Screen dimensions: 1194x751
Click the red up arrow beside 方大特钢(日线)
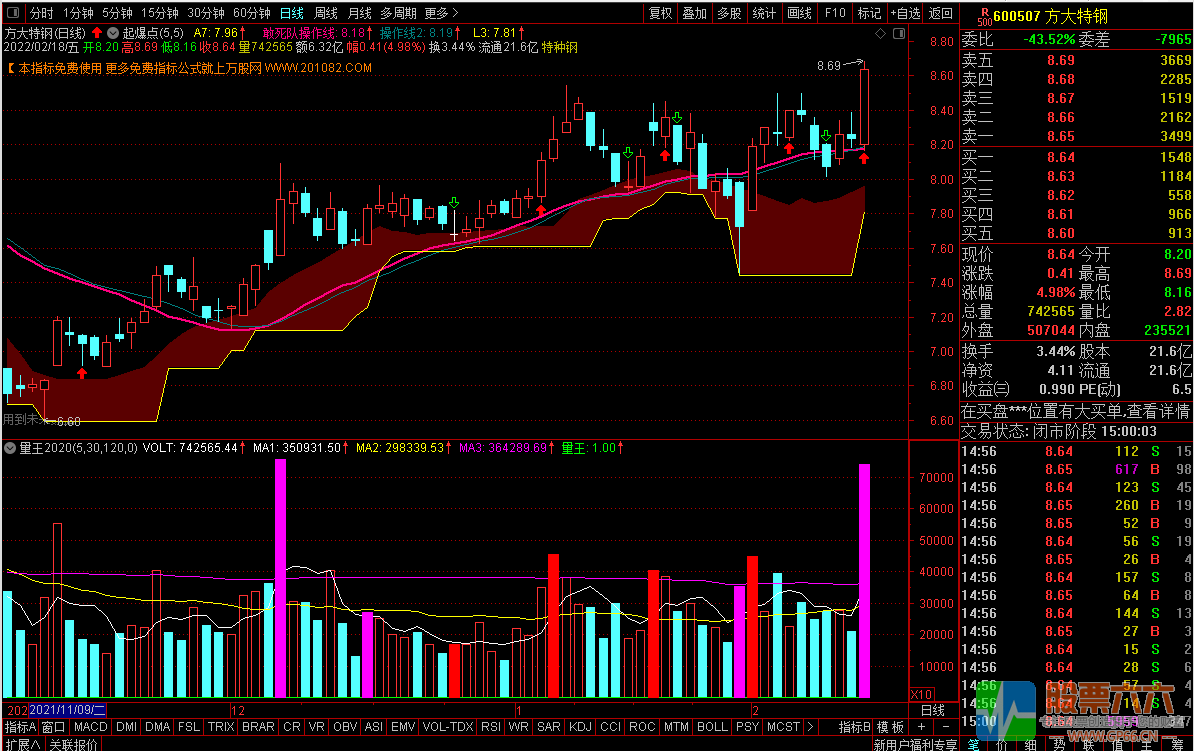coord(97,33)
